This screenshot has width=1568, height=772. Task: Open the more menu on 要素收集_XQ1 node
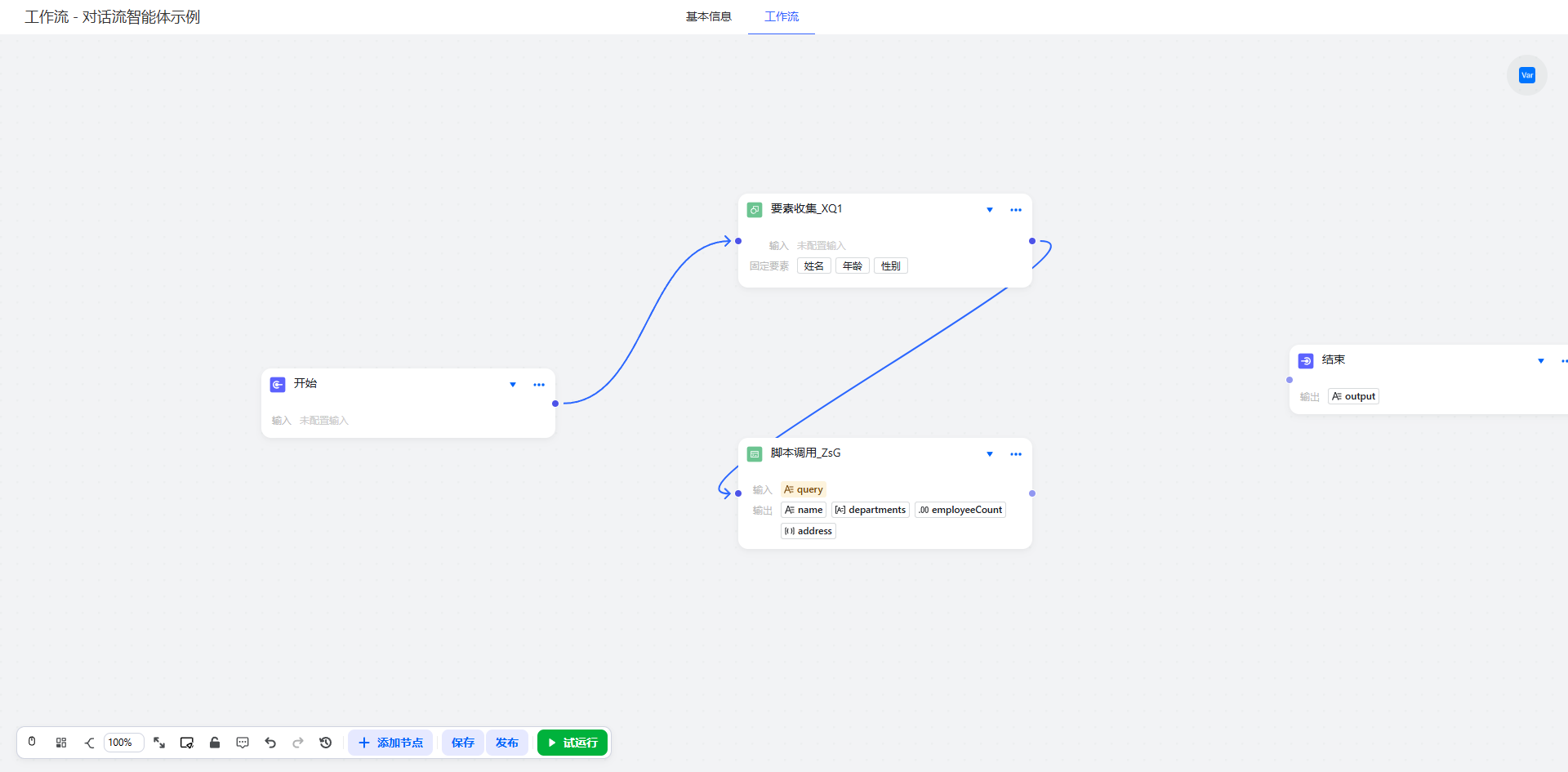coord(1016,210)
